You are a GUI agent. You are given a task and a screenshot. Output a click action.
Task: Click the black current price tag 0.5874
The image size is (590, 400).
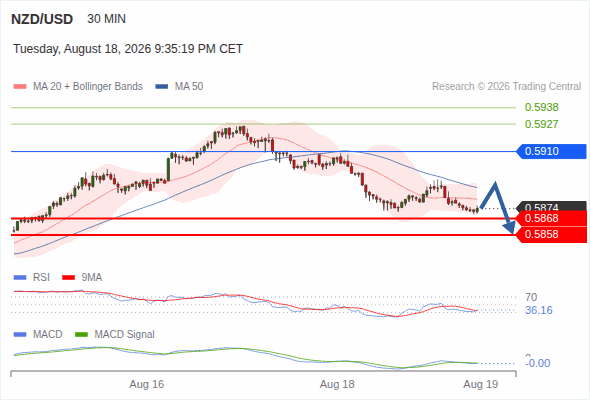click(x=551, y=206)
